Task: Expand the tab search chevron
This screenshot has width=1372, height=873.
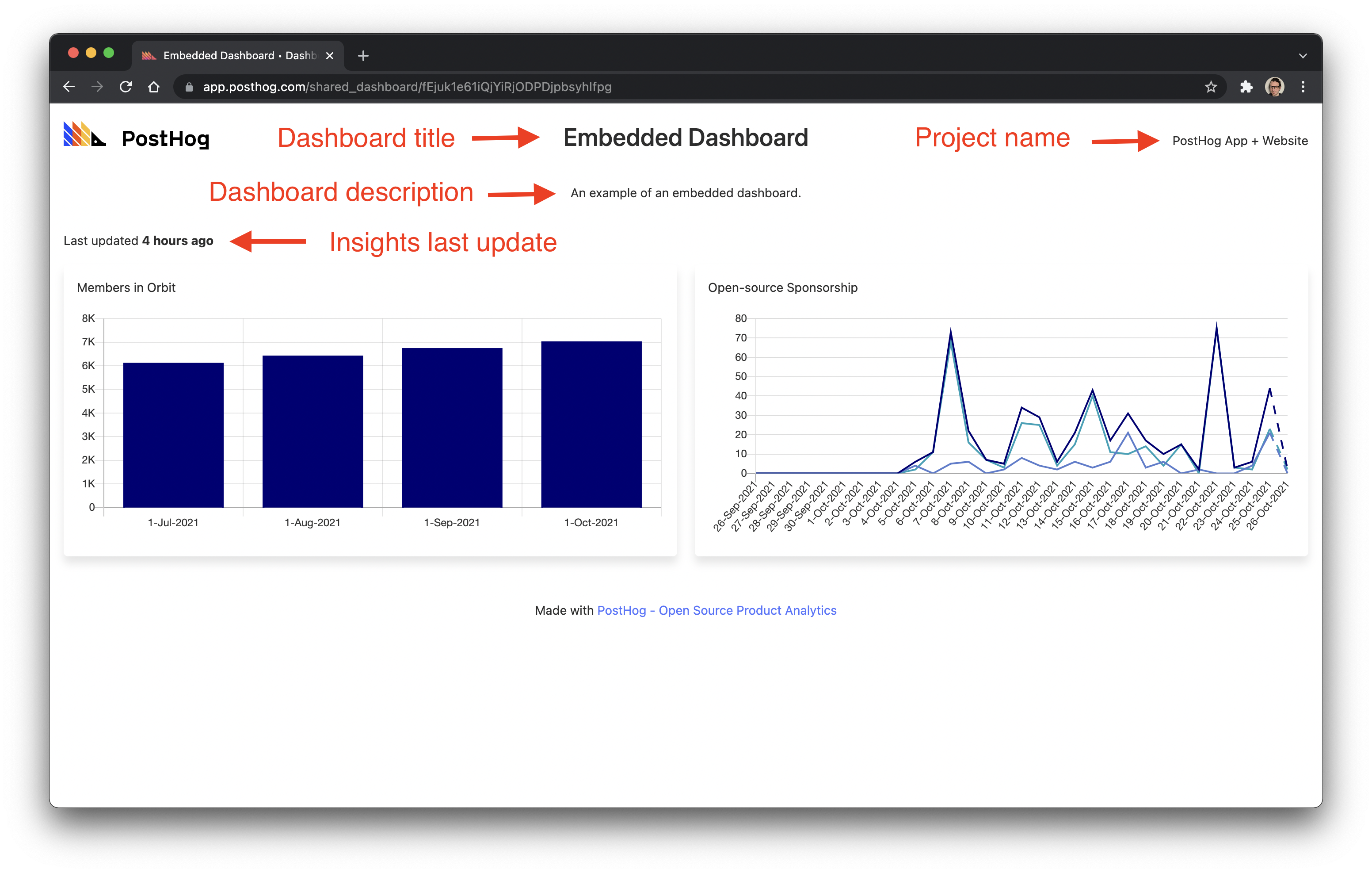Action: click(x=1303, y=56)
